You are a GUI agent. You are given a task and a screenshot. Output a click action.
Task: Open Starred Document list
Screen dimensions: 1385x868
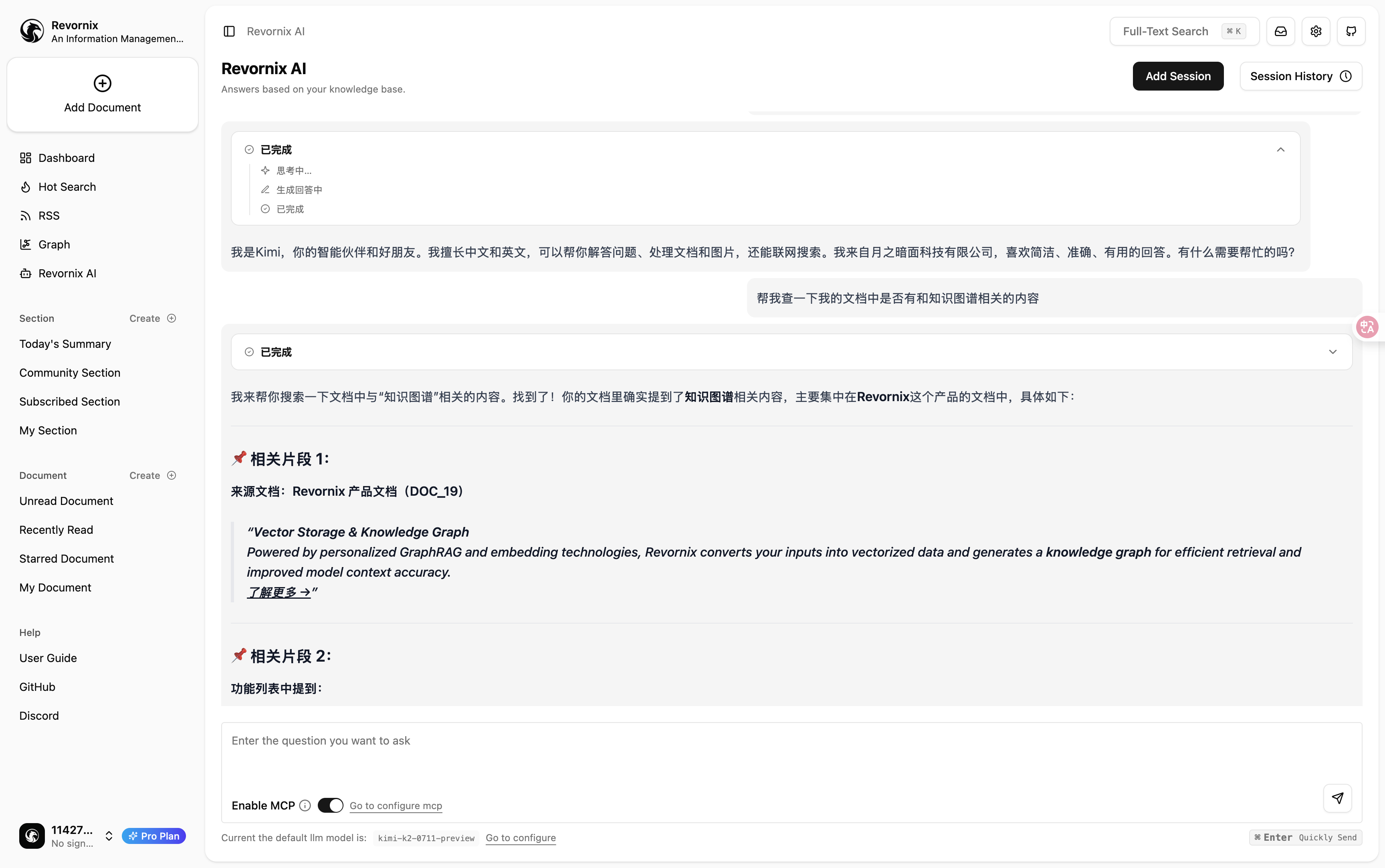coord(67,559)
